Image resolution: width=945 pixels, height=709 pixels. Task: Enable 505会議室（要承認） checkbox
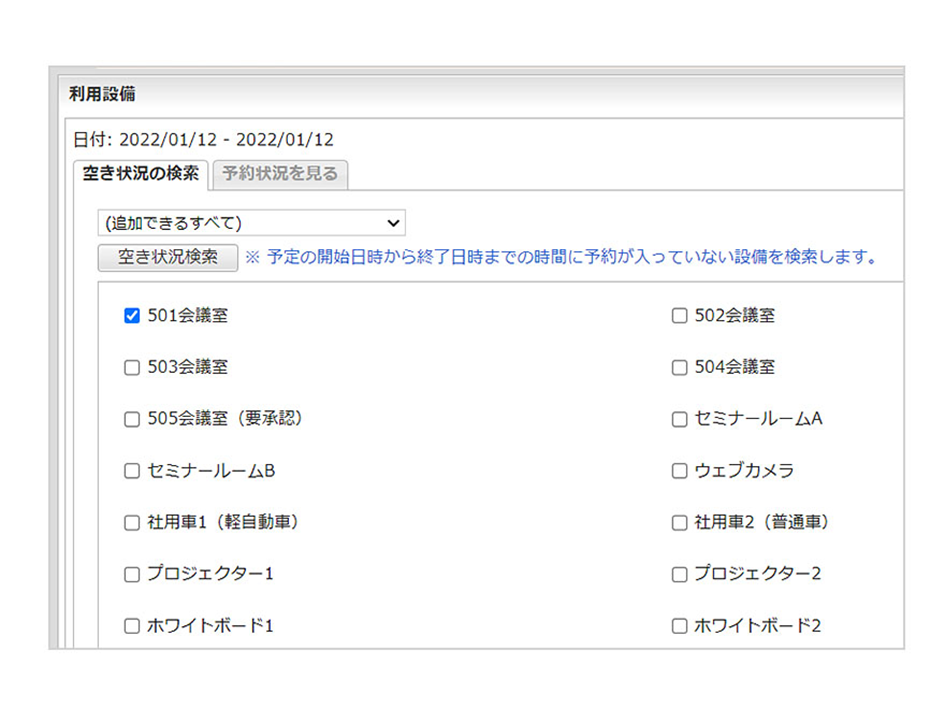click(131, 419)
